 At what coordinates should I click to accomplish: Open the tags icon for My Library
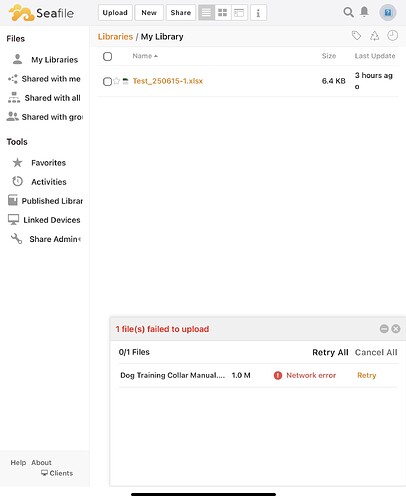tap(356, 35)
